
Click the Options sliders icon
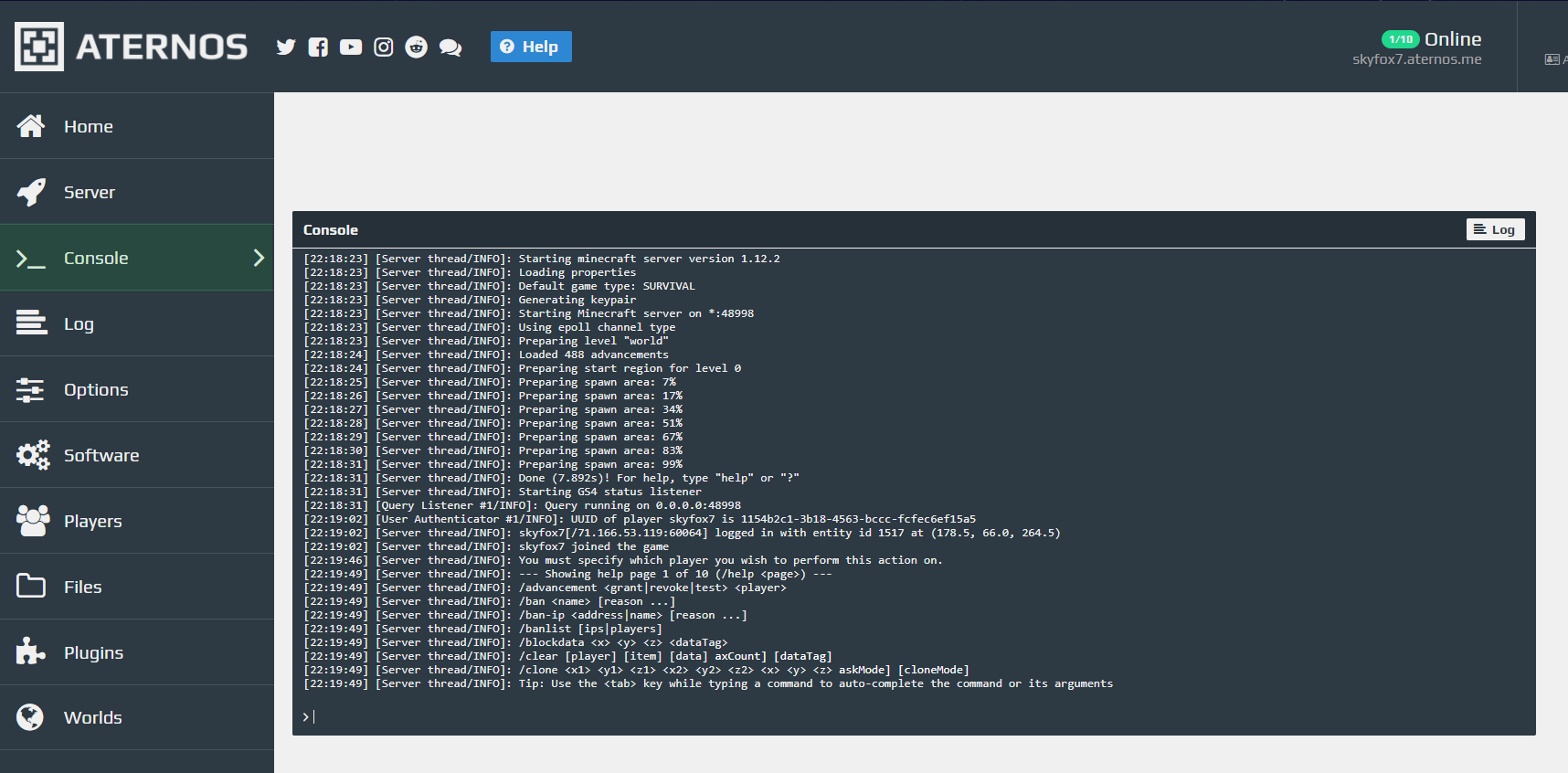point(30,390)
